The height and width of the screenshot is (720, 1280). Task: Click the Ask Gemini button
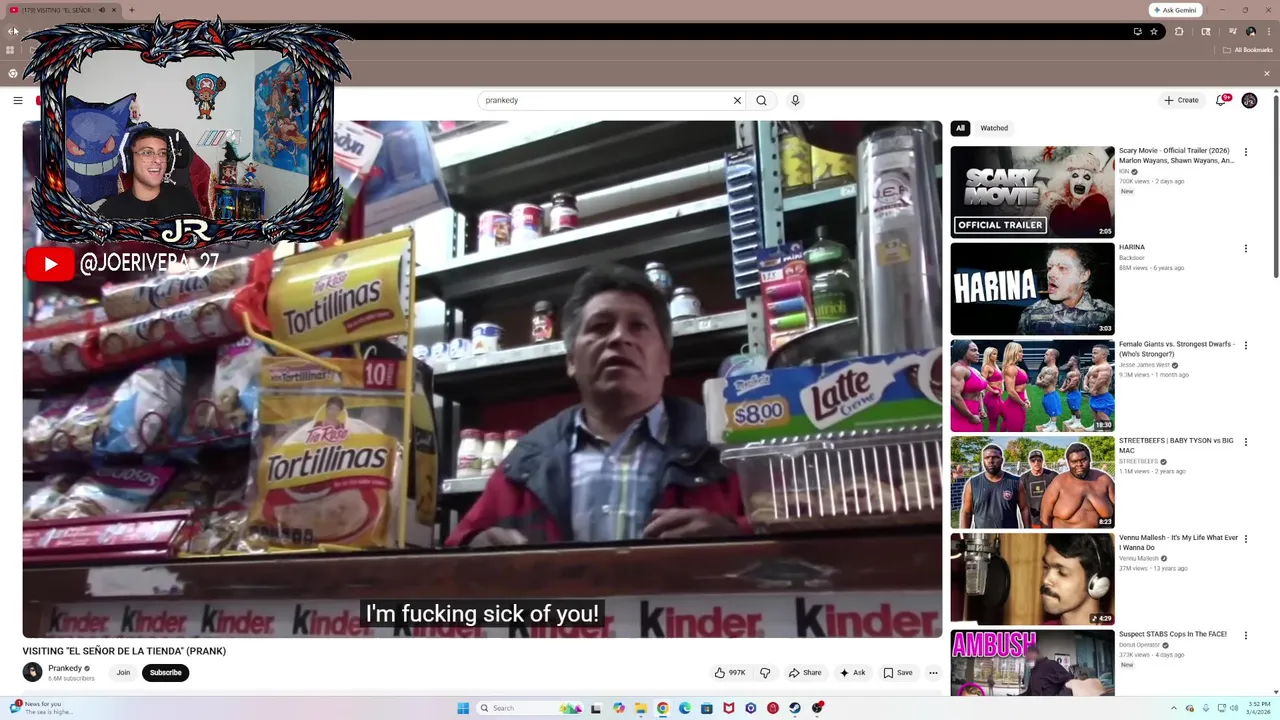1175,10
